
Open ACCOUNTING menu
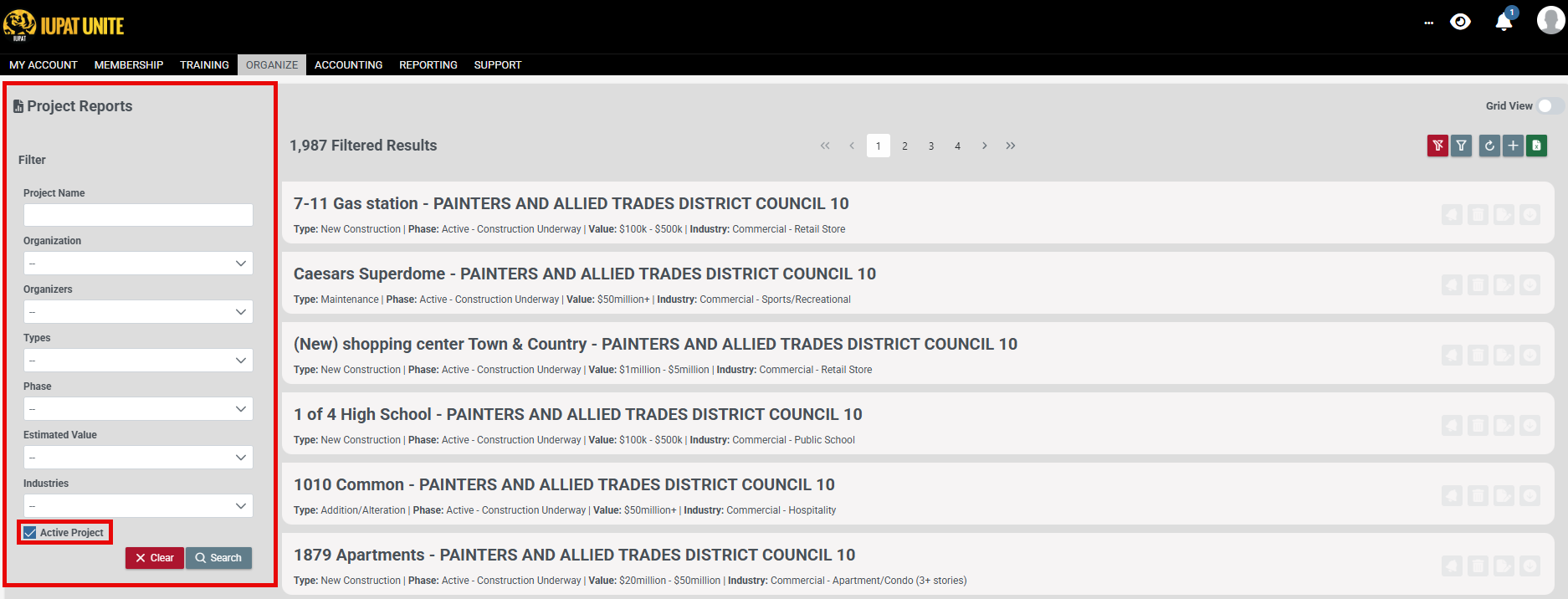tap(348, 64)
